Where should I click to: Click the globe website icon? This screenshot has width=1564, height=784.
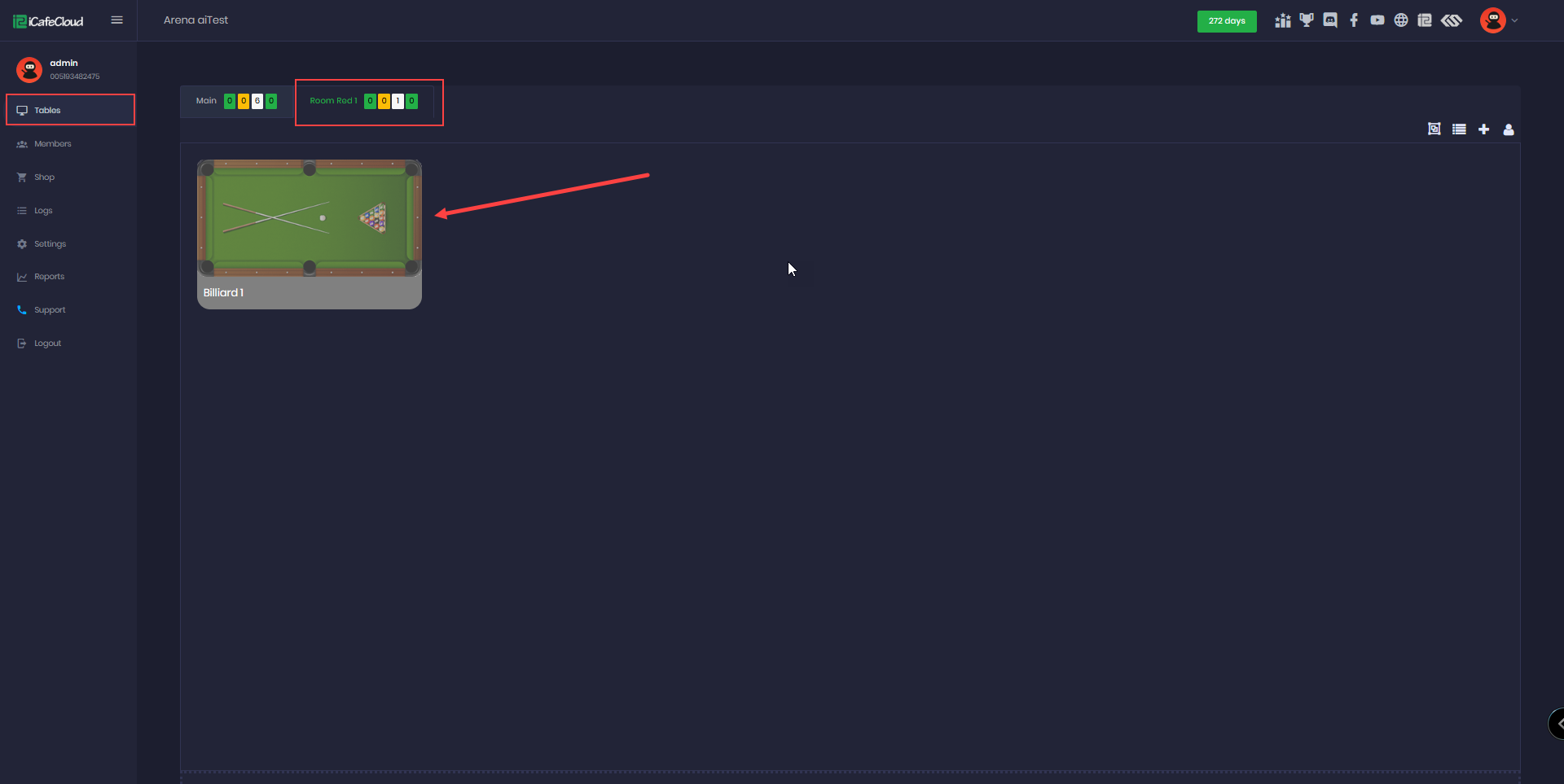click(1401, 20)
